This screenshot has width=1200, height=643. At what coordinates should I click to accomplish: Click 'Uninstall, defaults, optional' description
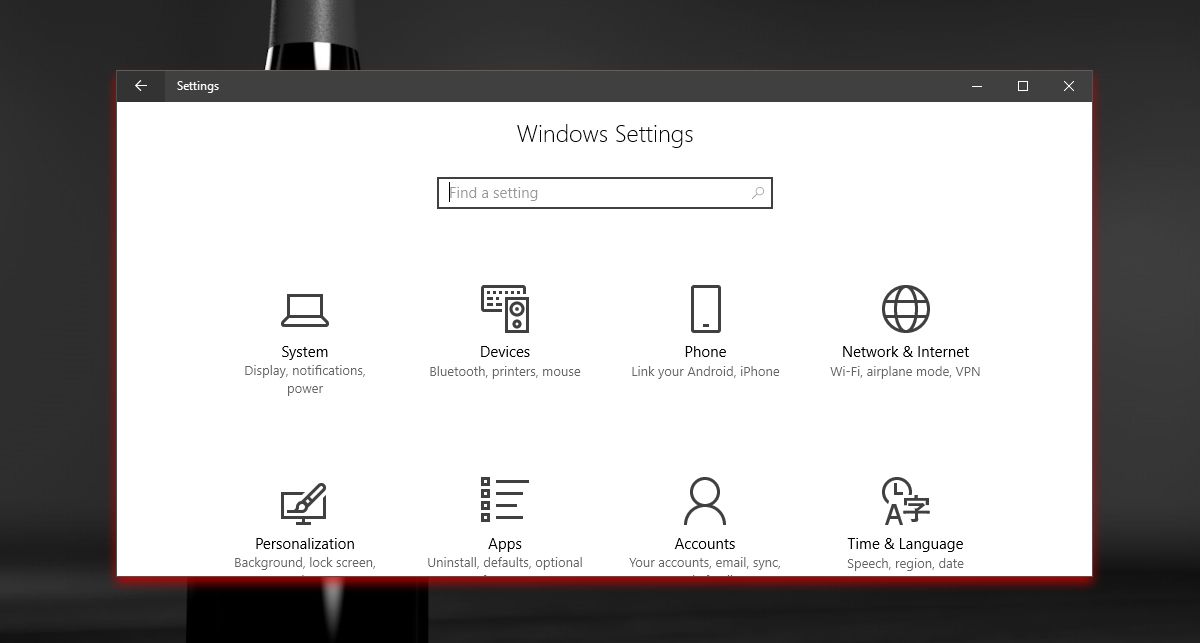pyautogui.click(x=505, y=563)
